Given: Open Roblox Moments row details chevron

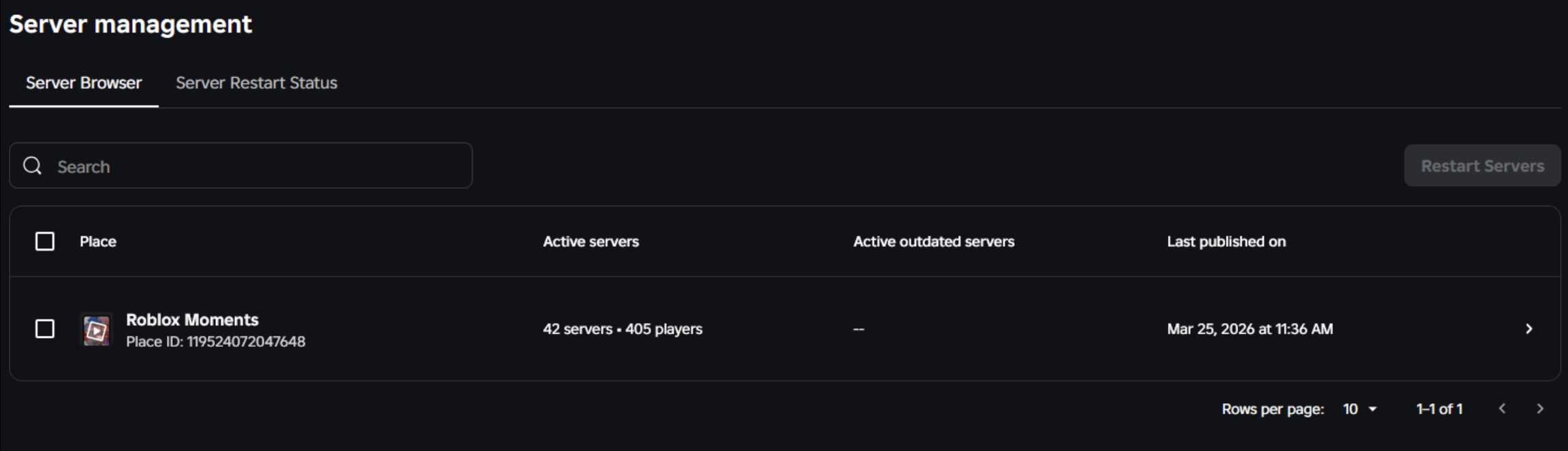Looking at the screenshot, I should point(1528,329).
